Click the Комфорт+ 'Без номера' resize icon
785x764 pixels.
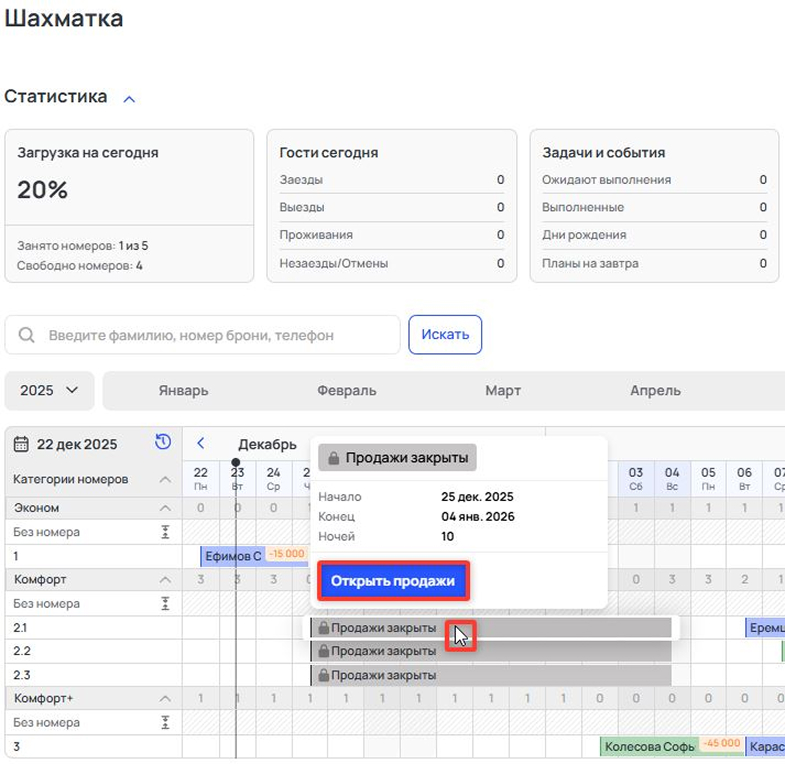[165, 722]
